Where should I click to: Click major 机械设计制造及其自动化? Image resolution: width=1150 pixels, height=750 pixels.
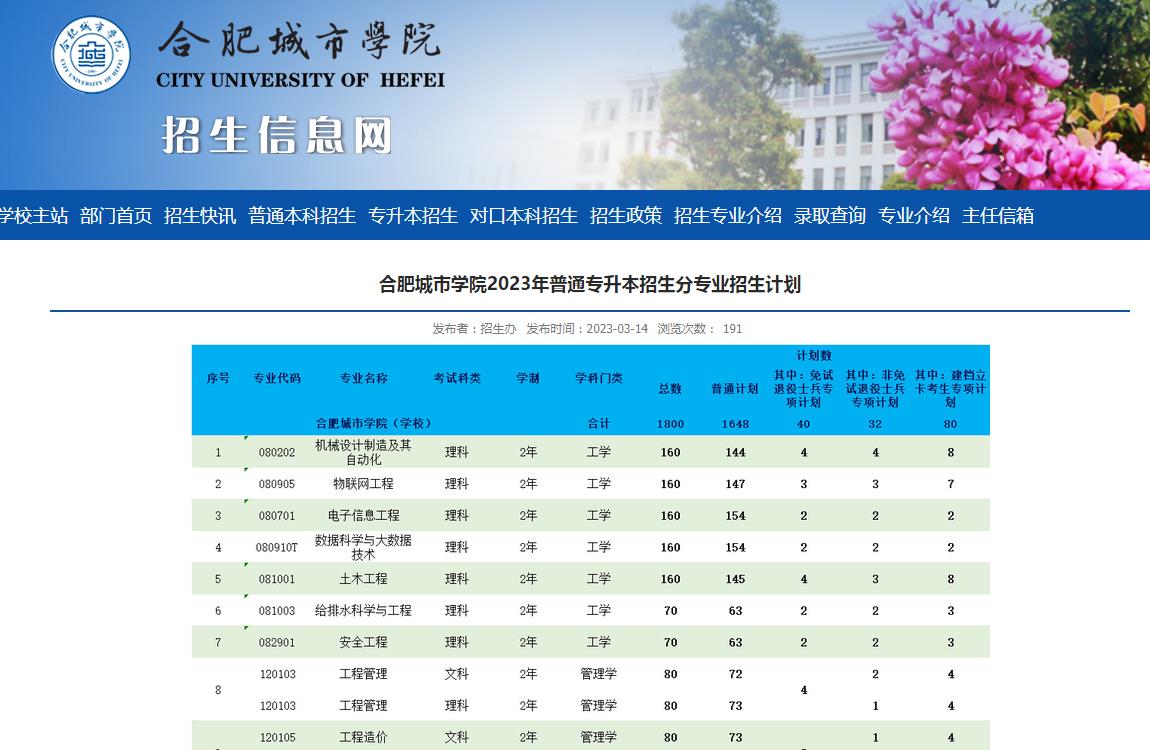pyautogui.click(x=364, y=452)
